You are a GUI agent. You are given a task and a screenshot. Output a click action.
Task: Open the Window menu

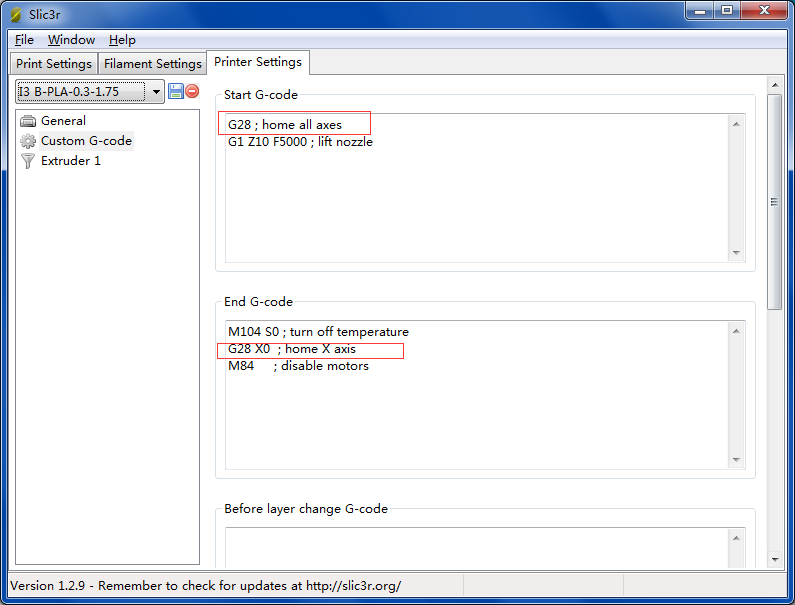[71, 40]
